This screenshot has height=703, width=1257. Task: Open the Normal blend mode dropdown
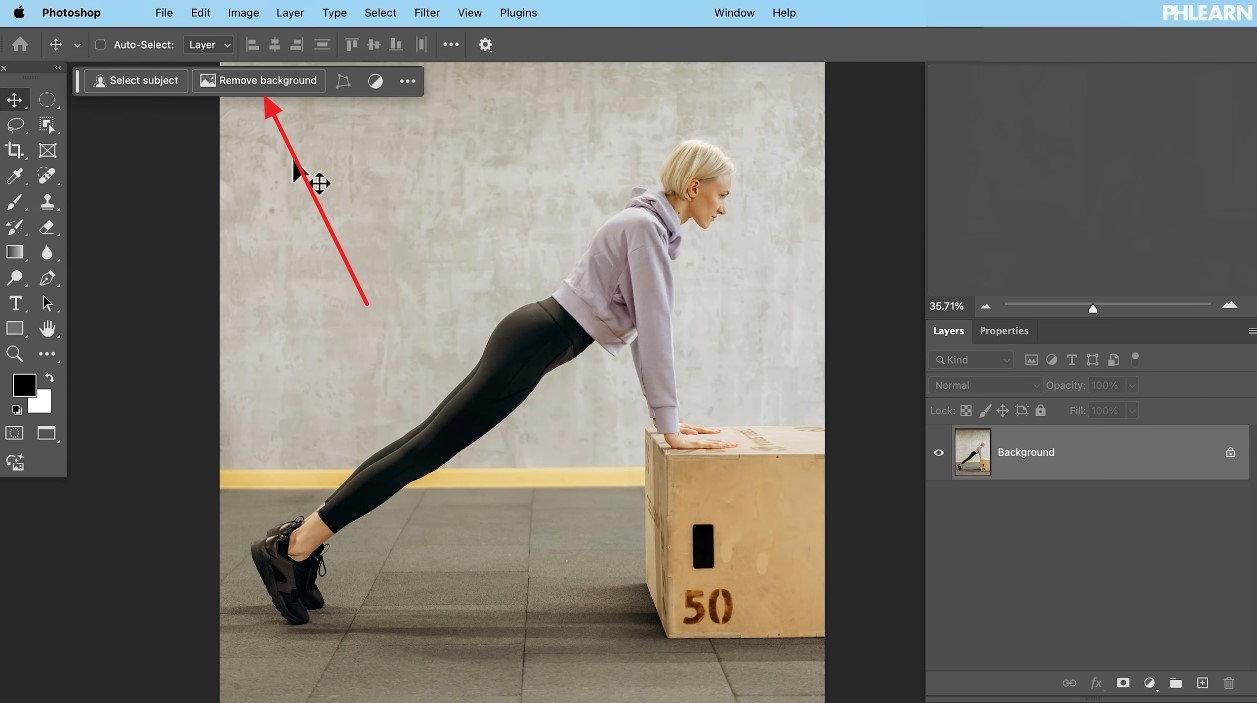point(987,385)
